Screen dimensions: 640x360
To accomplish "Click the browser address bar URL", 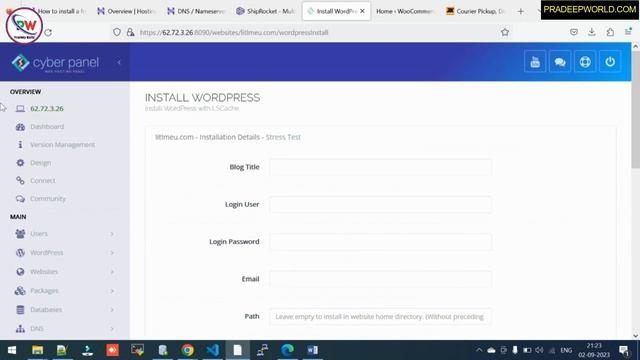I will click(234, 32).
